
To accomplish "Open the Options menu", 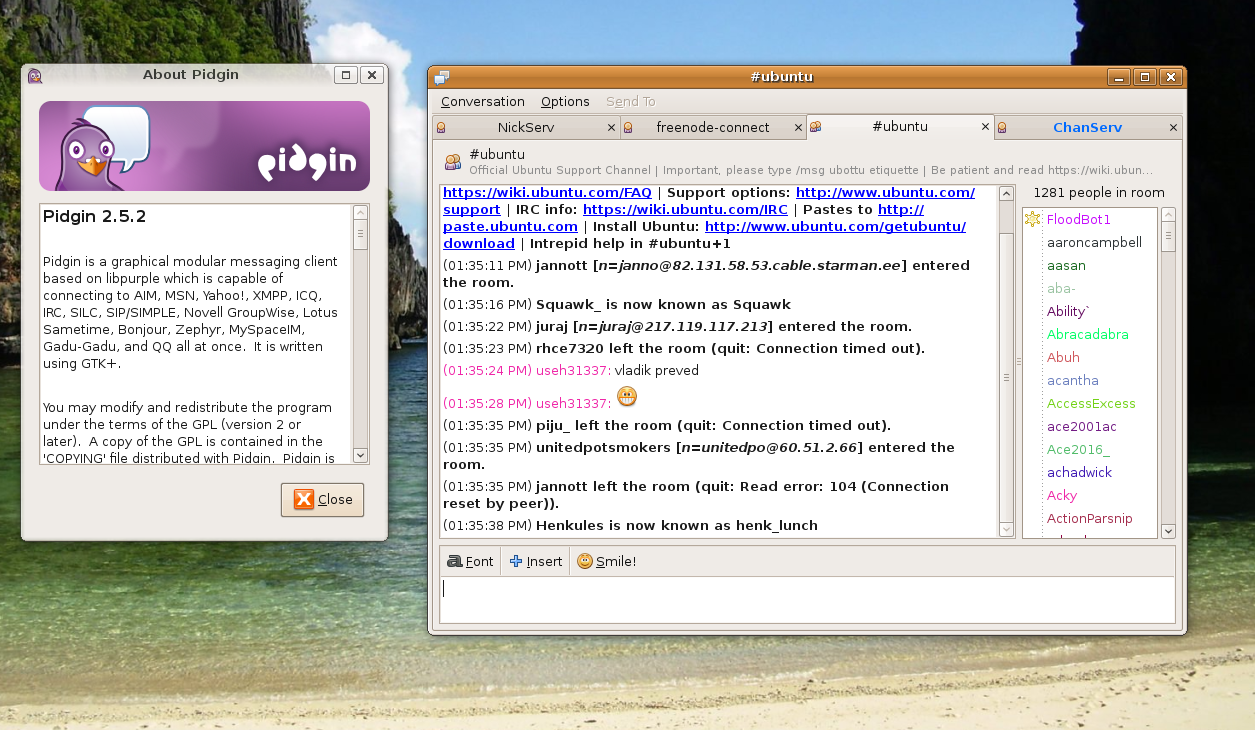I will [565, 101].
